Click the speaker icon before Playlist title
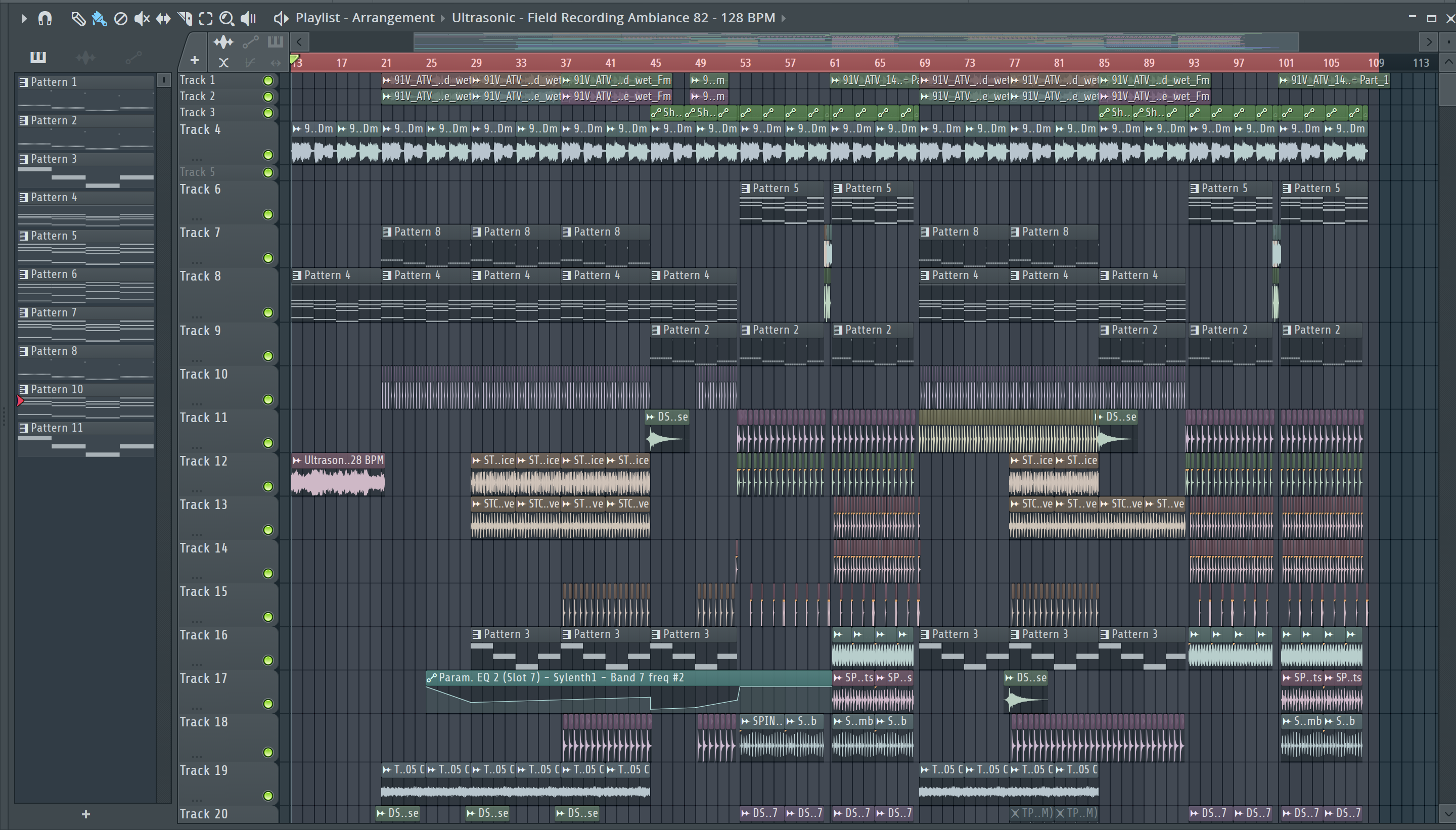The width and height of the screenshot is (1456, 830). point(281,18)
